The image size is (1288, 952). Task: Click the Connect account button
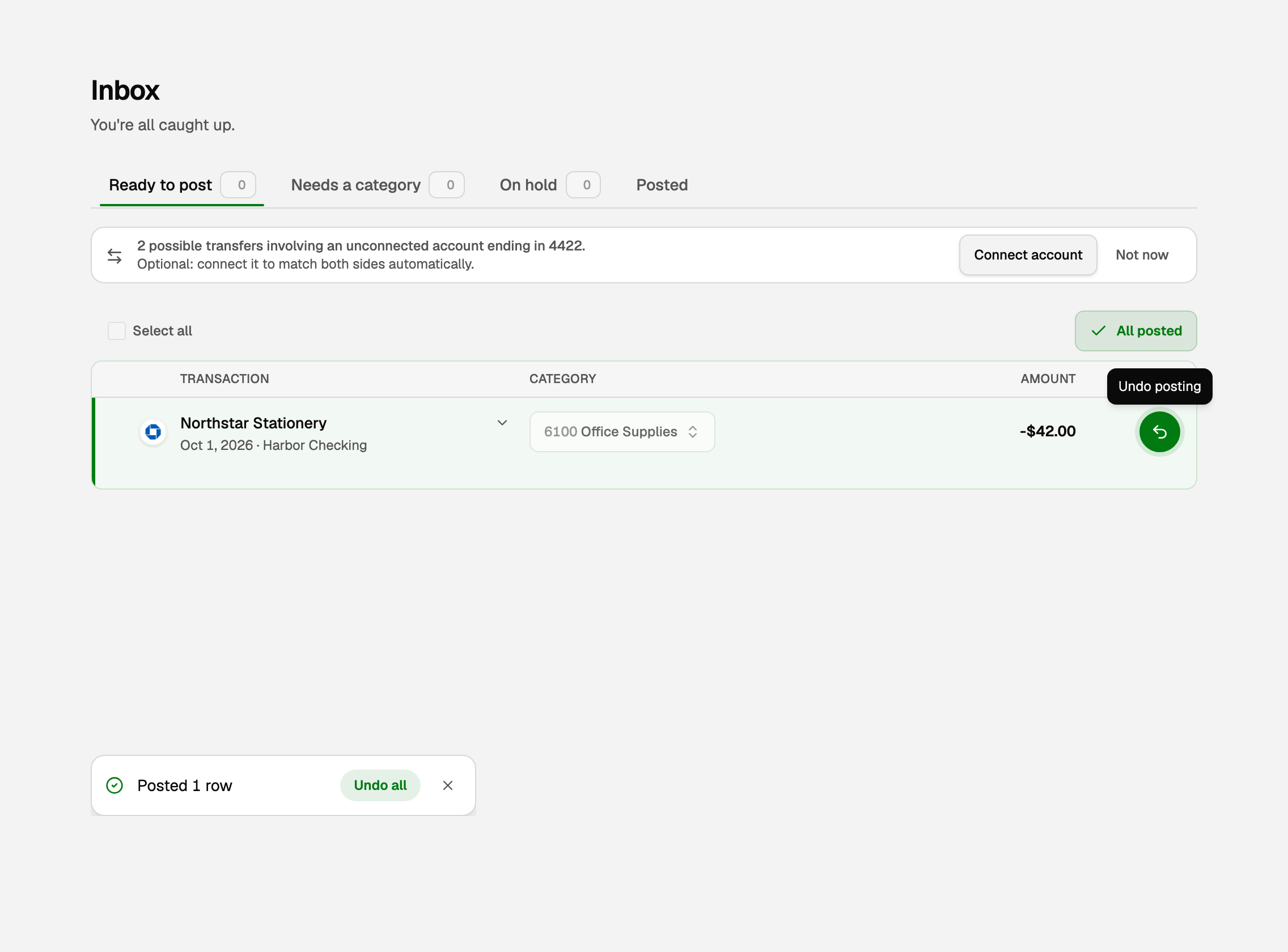click(x=1027, y=254)
